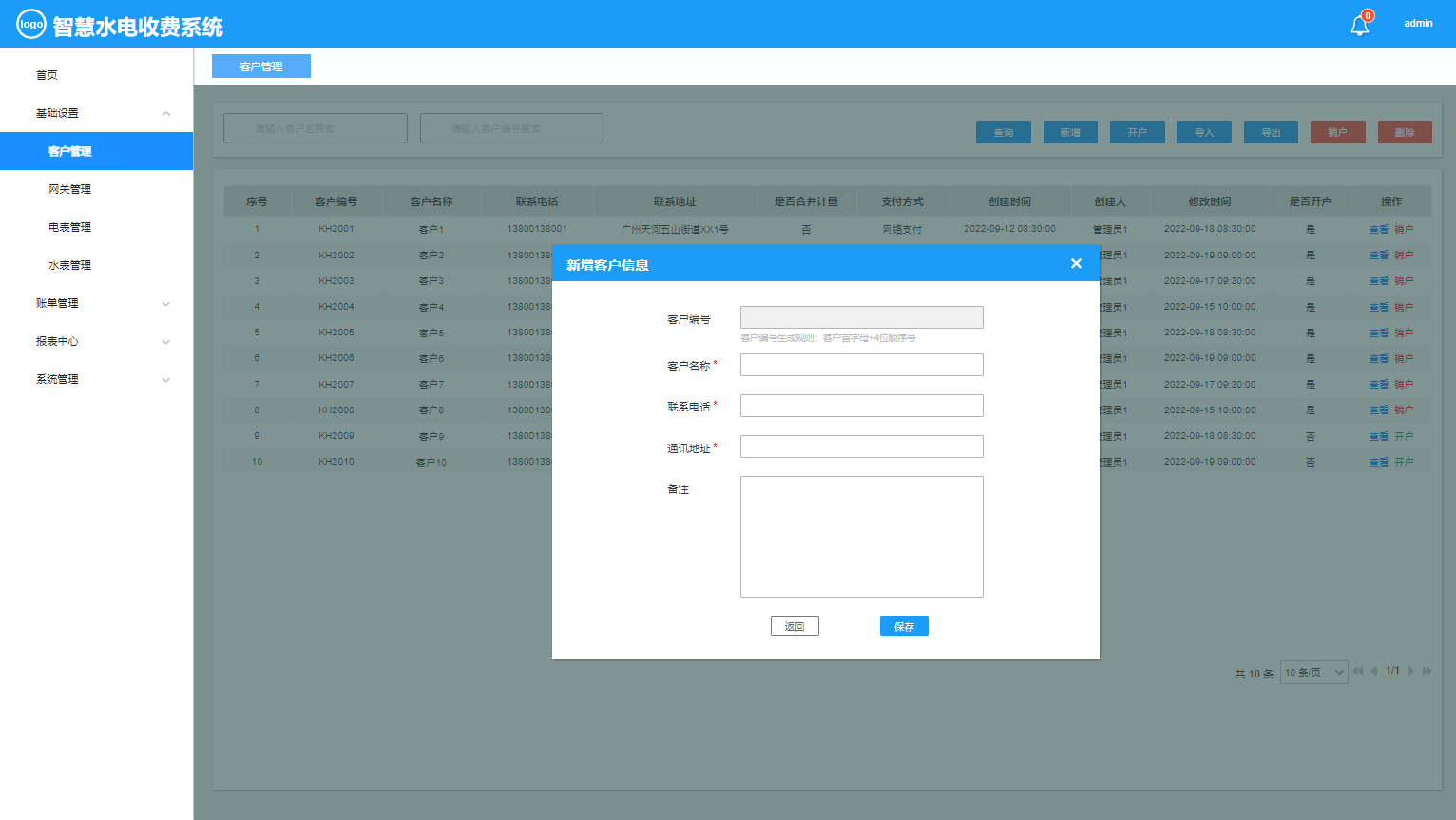Click the notification bell icon
This screenshot has height=820, width=1456.
click(x=1359, y=25)
